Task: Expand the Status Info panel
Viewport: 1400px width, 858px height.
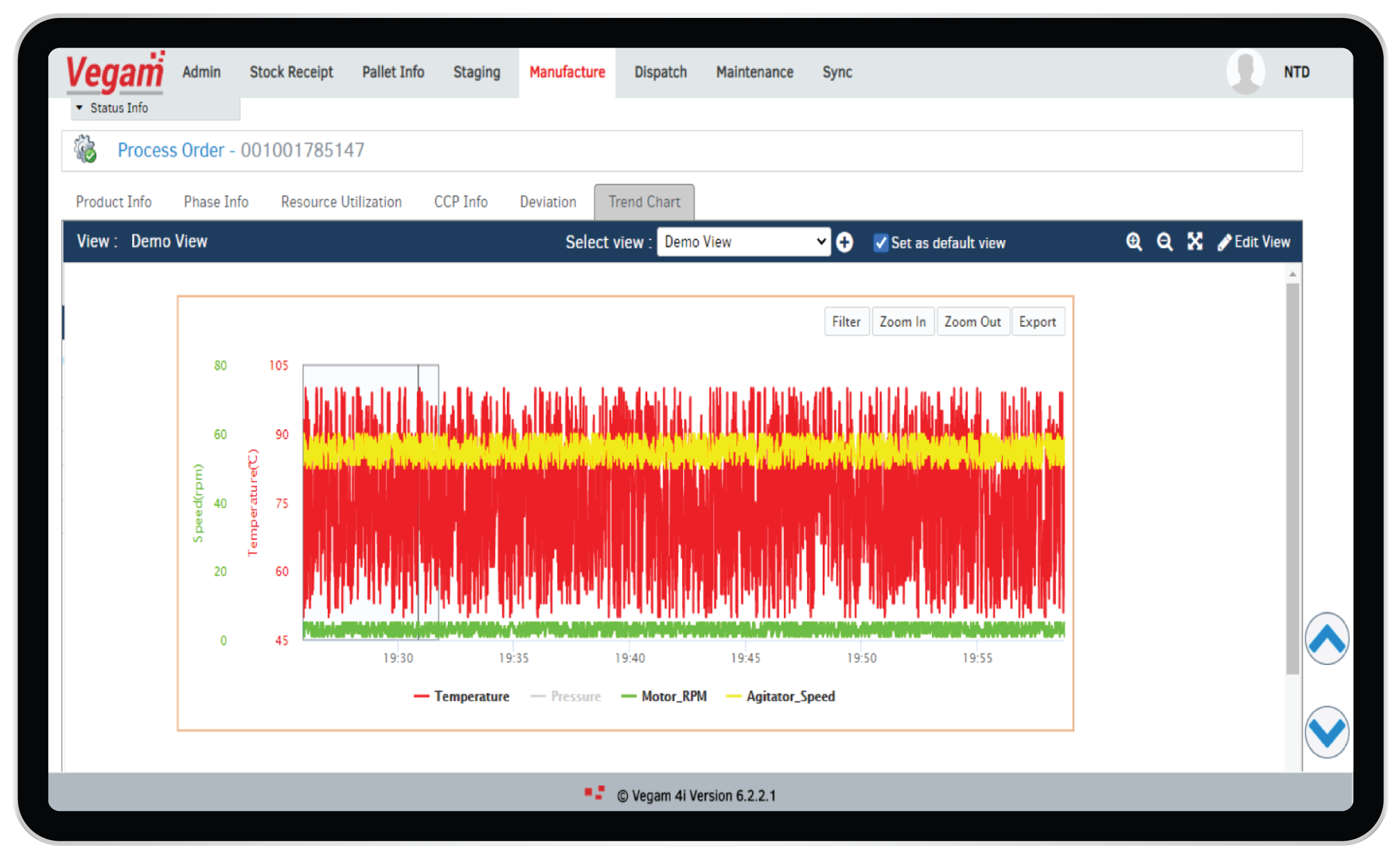Action: point(113,108)
